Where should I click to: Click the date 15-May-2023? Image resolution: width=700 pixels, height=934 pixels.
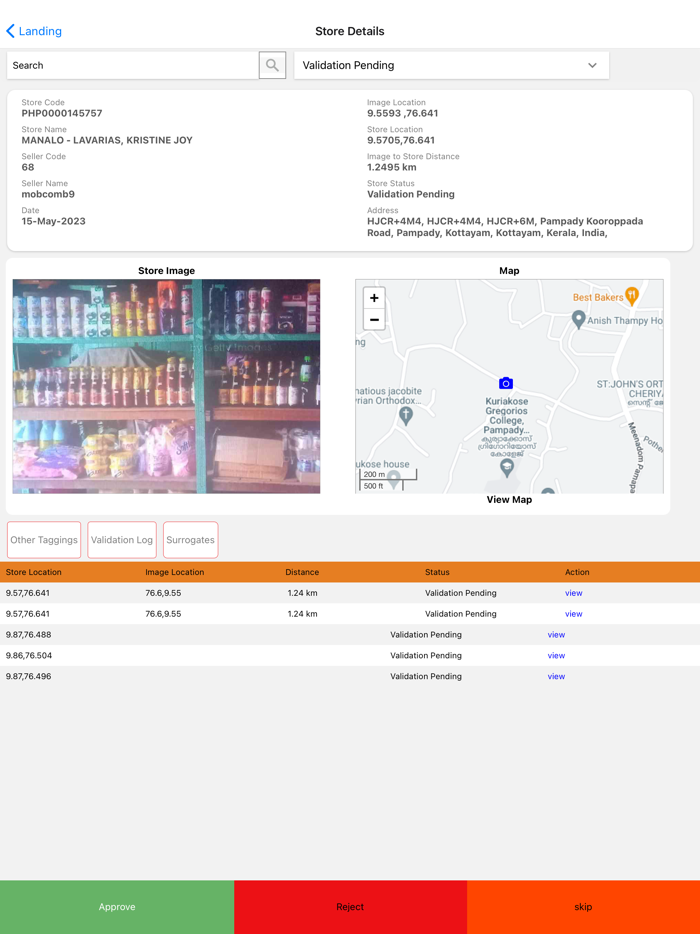tap(54, 221)
